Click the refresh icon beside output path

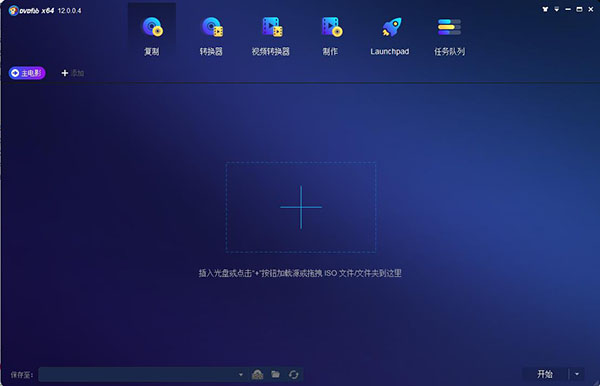[293, 374]
